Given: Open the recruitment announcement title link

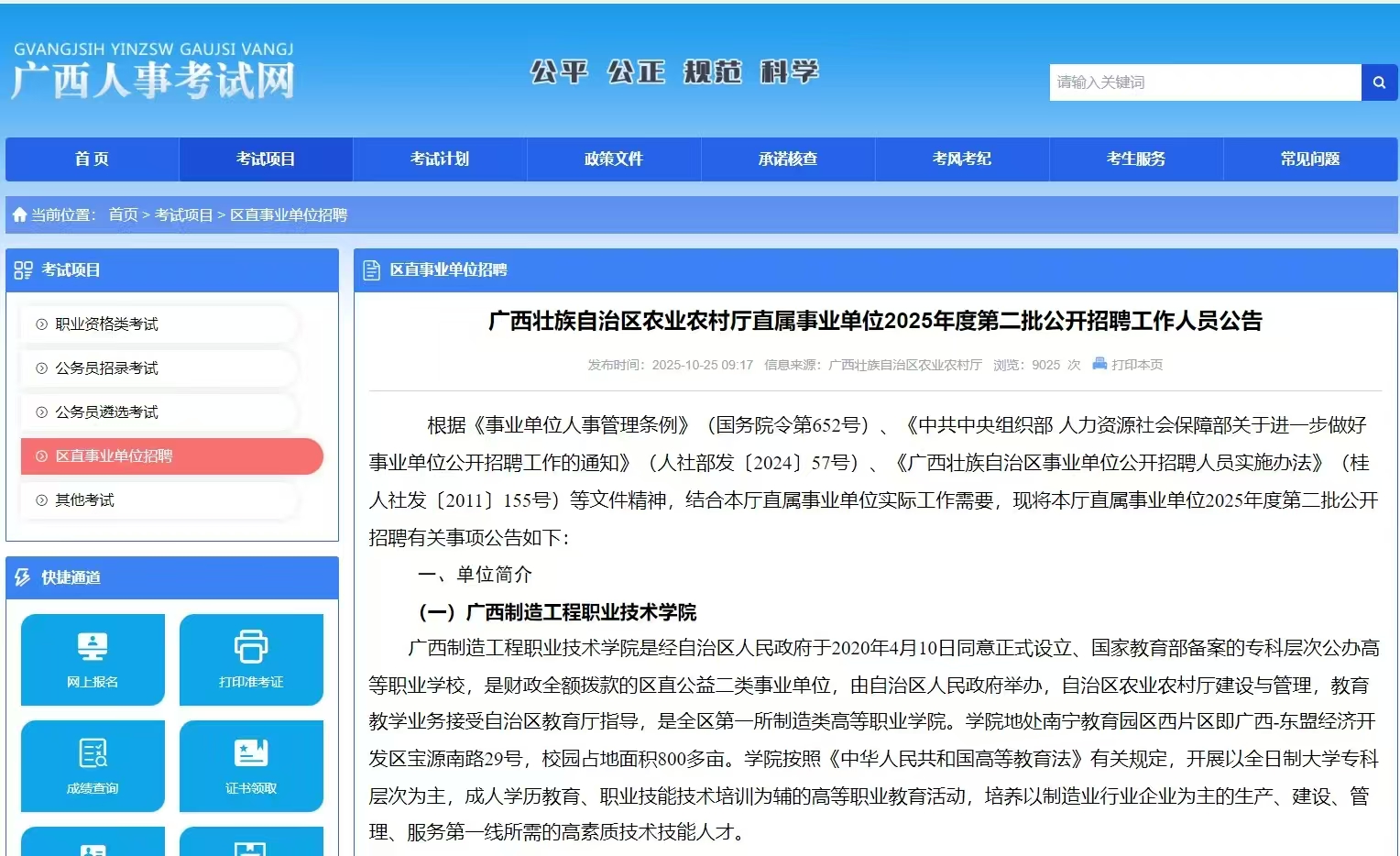Looking at the screenshot, I should (x=875, y=323).
